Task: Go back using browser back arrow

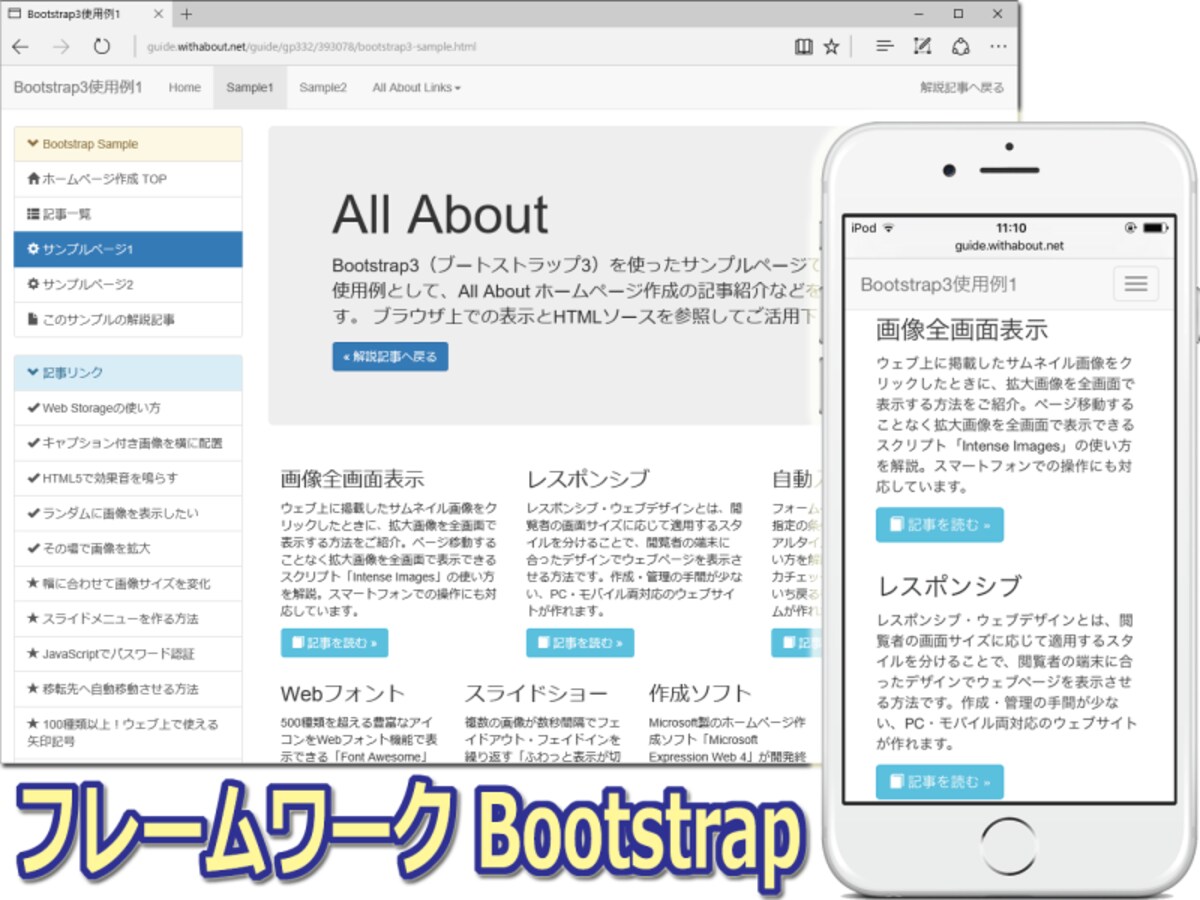Action: click(20, 47)
